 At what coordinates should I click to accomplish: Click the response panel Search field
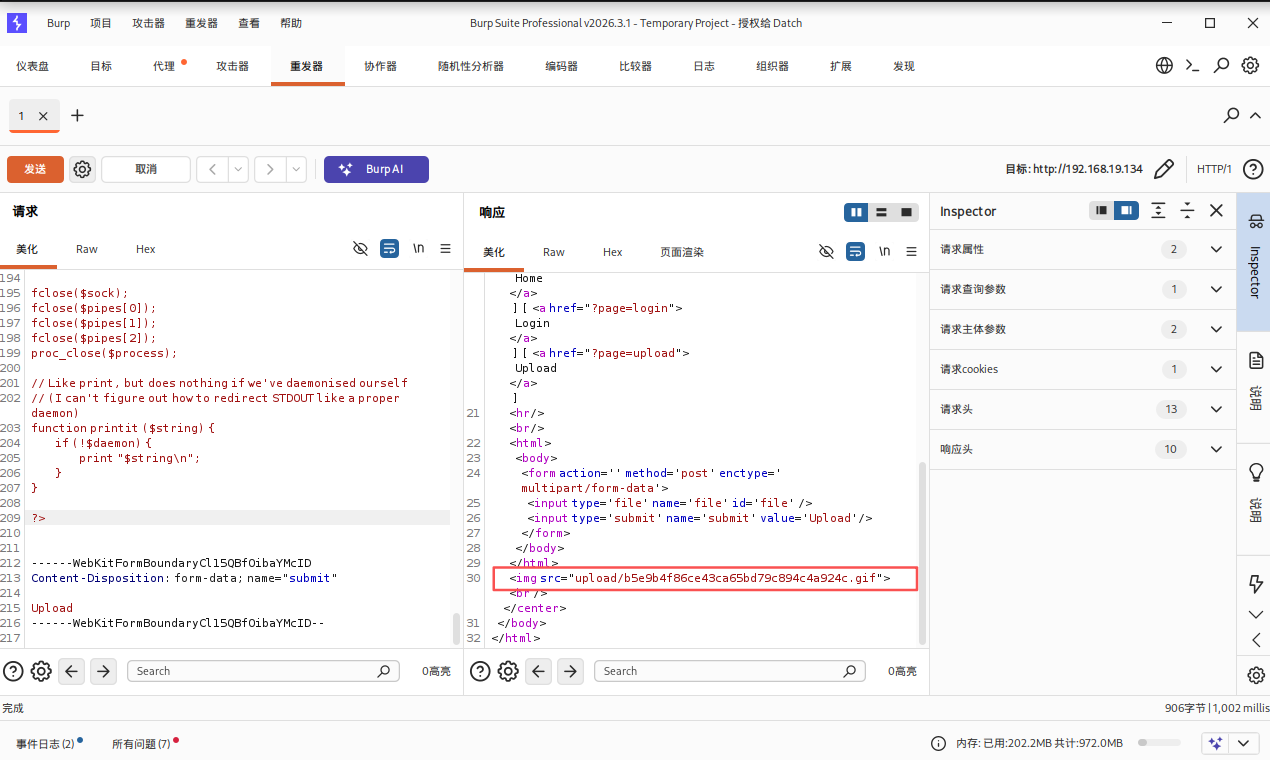tap(730, 671)
